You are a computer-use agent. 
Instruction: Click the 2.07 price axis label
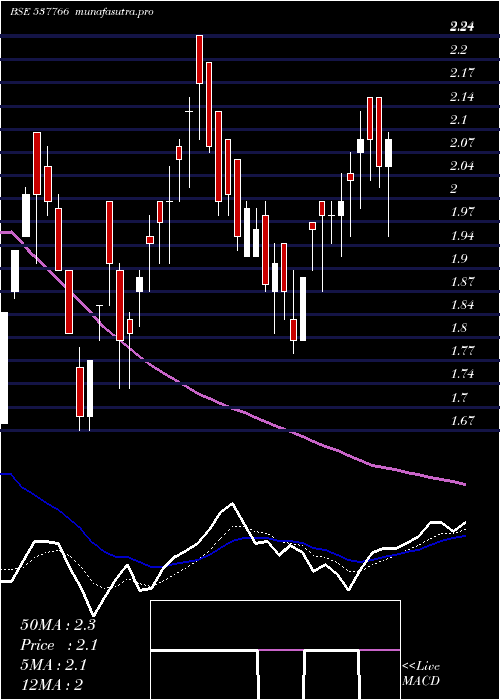coord(462,142)
